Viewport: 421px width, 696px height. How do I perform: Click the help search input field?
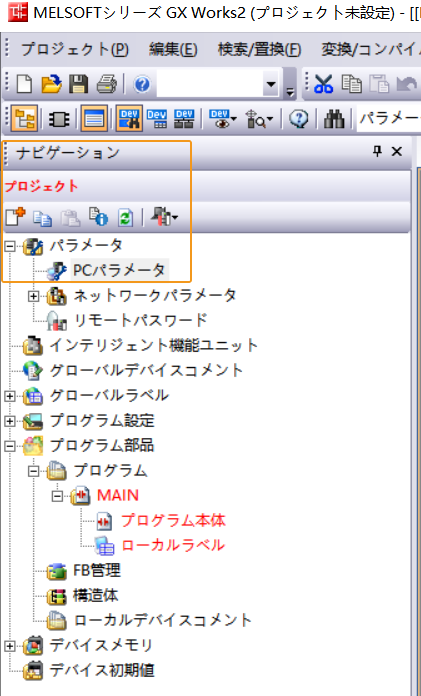click(x=210, y=83)
